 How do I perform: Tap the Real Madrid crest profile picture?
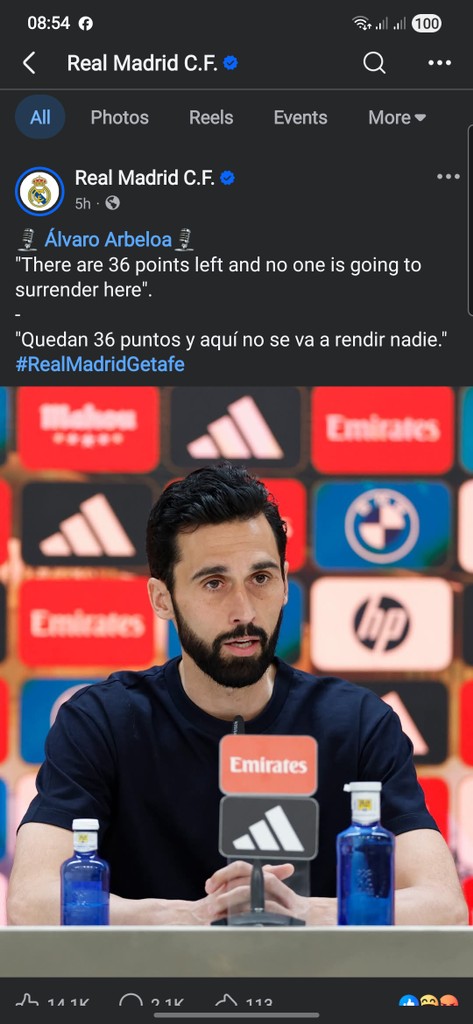[39, 191]
